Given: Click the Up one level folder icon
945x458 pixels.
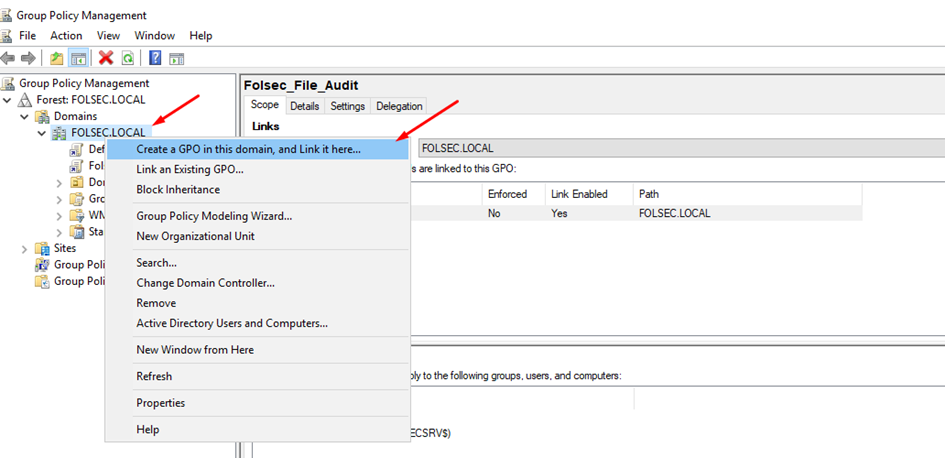Looking at the screenshot, I should pos(57,58).
